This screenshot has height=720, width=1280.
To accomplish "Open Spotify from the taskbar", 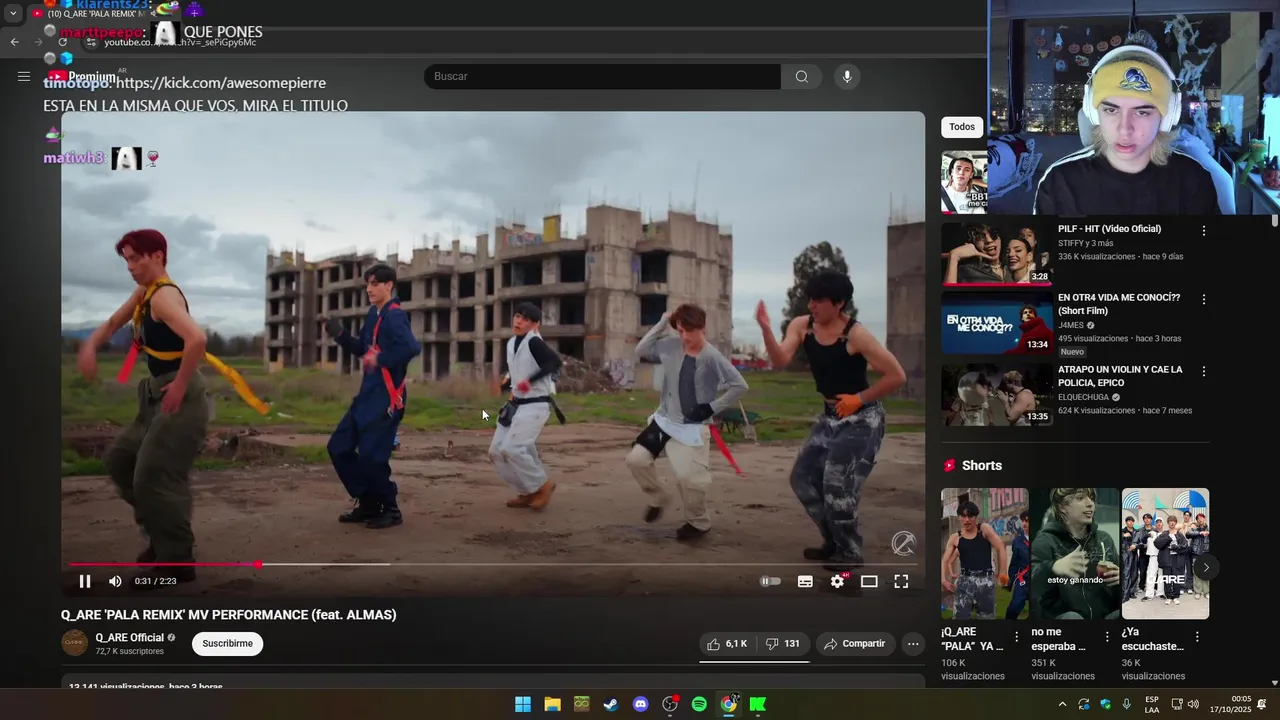I will coord(699,704).
